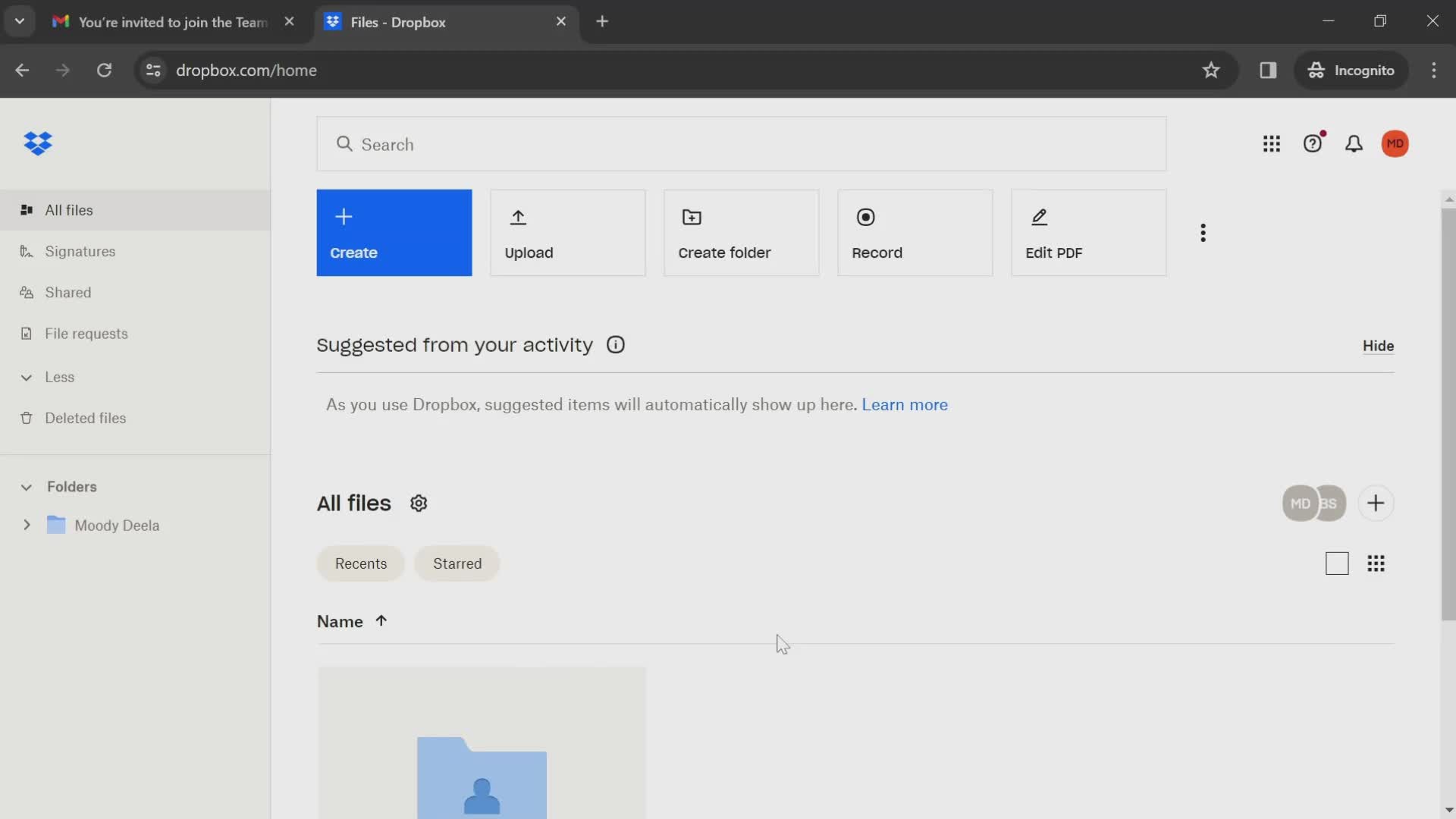Reload the page
This screenshot has height=819, width=1456.
[x=105, y=71]
